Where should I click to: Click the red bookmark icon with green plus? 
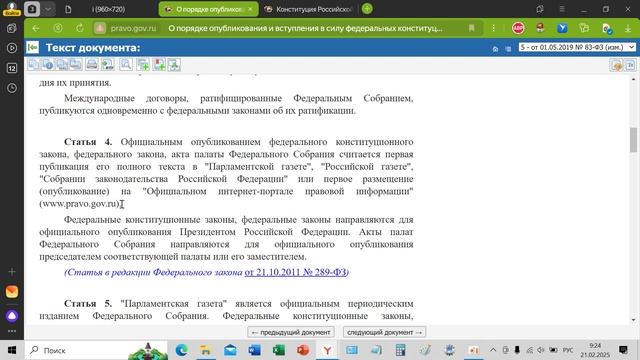[x=158, y=64]
